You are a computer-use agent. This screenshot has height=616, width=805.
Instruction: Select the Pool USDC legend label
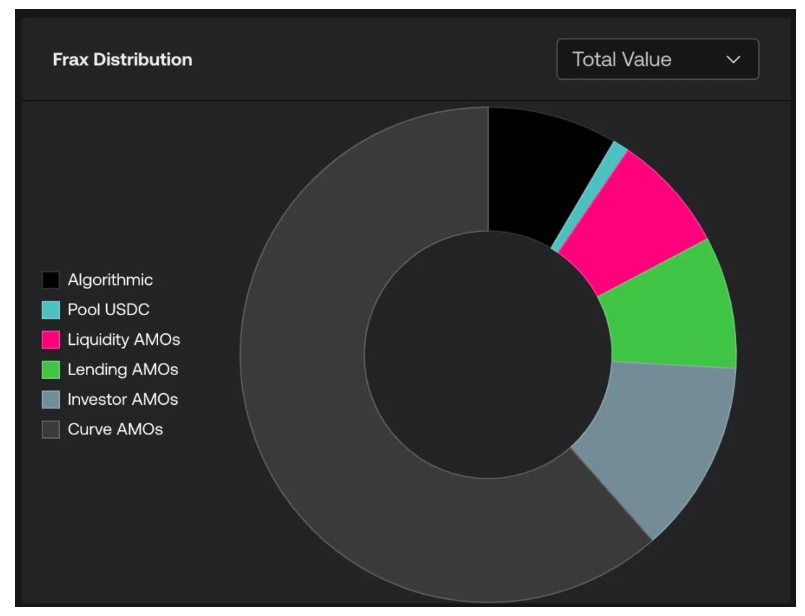coord(108,310)
